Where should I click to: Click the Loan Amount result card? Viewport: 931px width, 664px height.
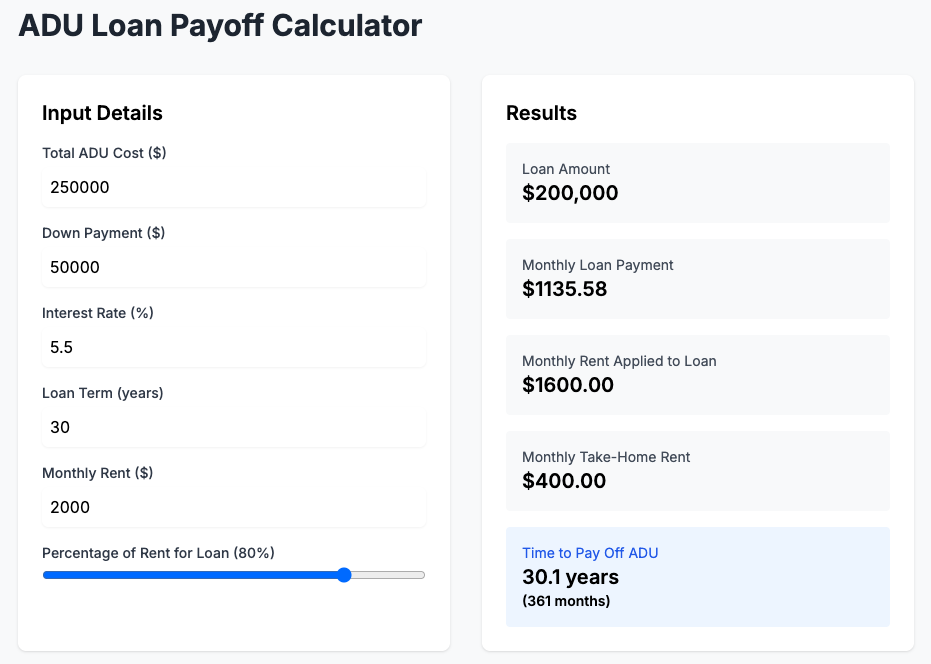pyautogui.click(x=698, y=183)
